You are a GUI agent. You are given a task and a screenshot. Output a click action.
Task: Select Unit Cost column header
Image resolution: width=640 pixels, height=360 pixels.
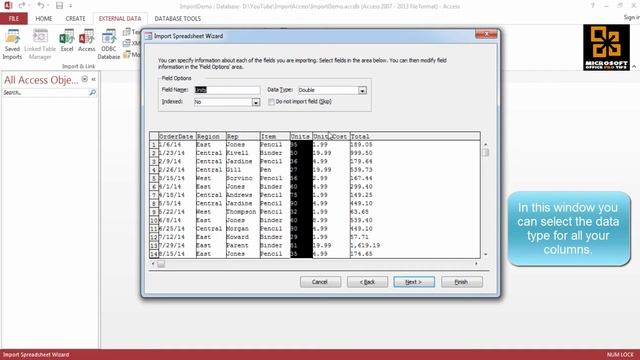click(x=331, y=136)
